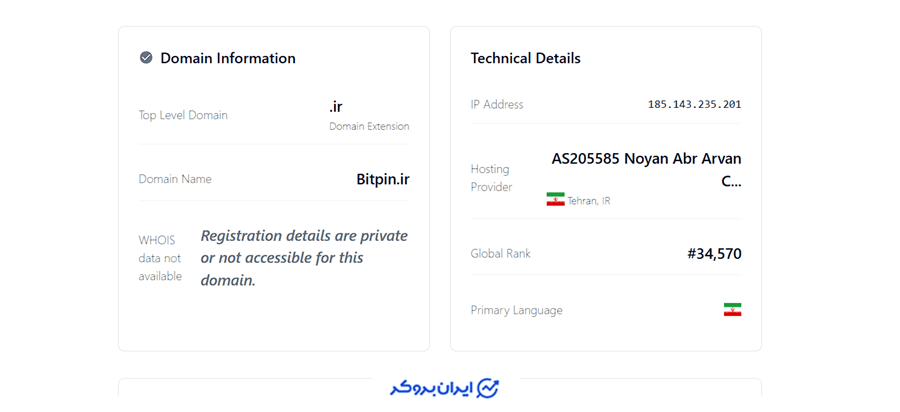Image resolution: width=900 pixels, height=412 pixels.
Task: Click the Primary Language label
Action: point(516,310)
